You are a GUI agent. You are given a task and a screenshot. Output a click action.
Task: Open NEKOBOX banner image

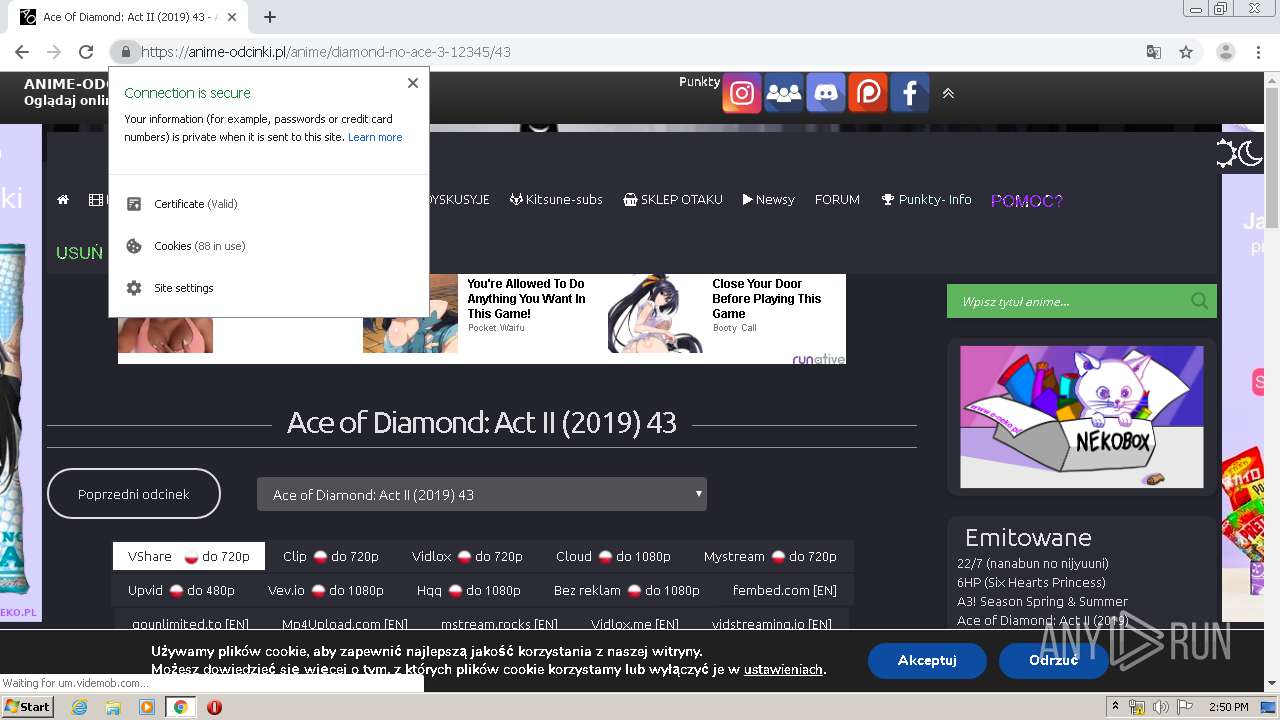tap(1082, 417)
